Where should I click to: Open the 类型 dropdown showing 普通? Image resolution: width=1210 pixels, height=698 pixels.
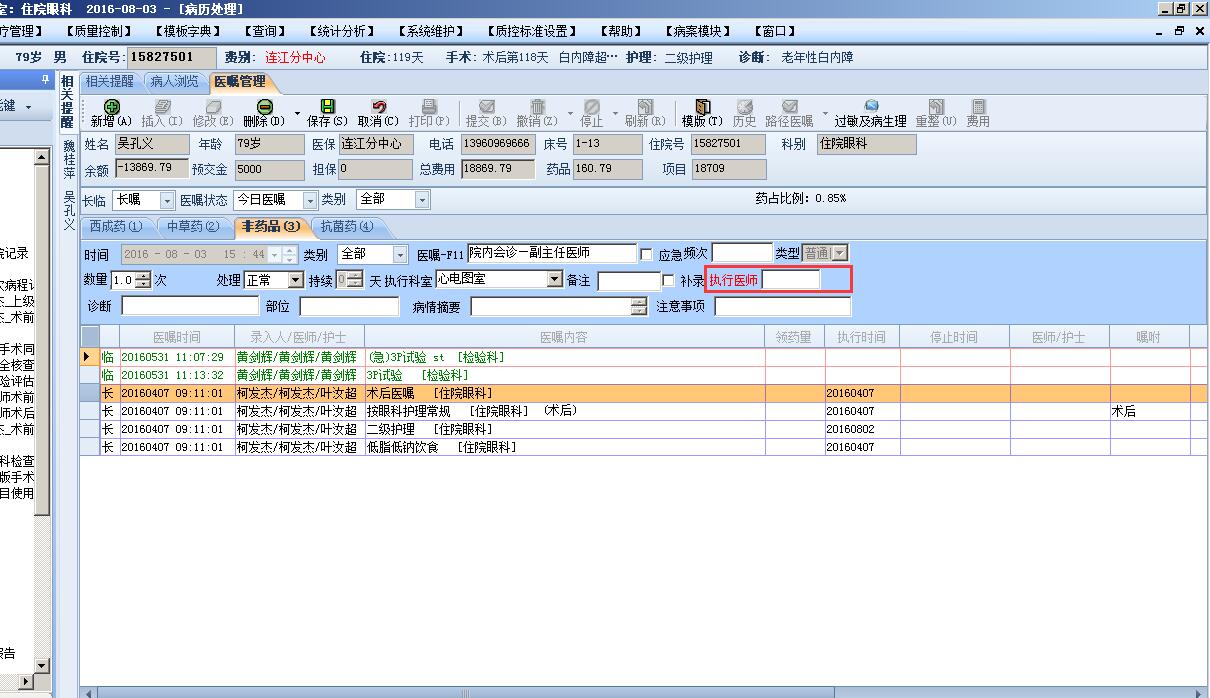pos(839,254)
